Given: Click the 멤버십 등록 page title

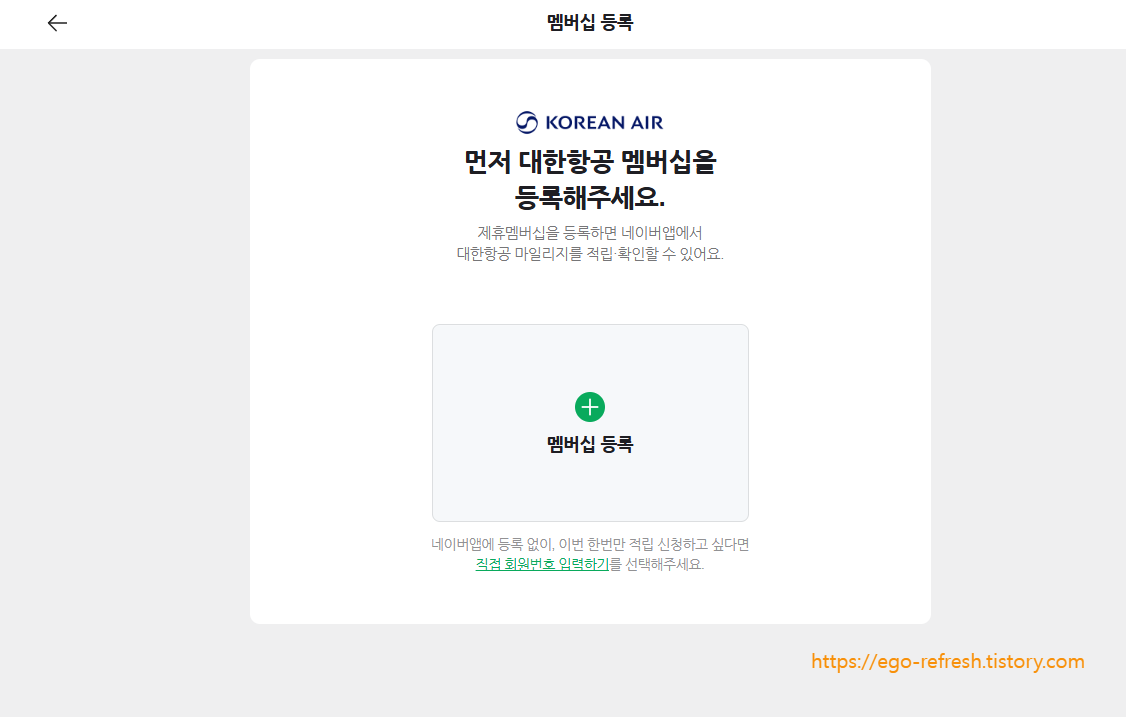Looking at the screenshot, I should point(590,22).
